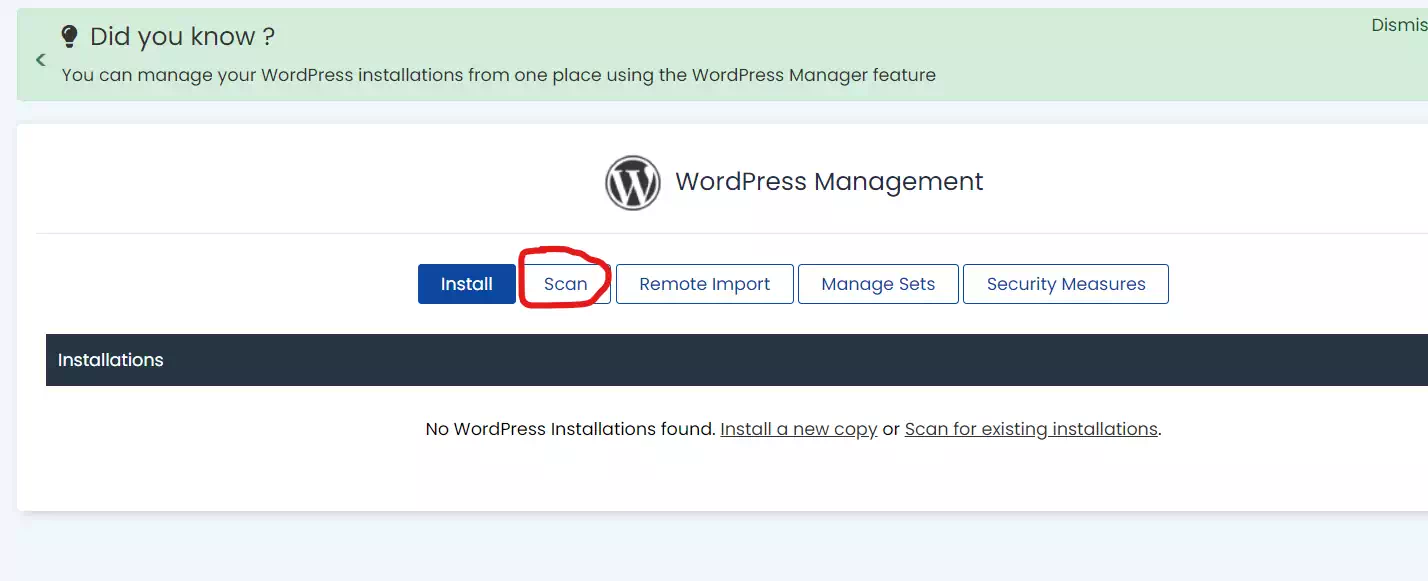Select Remote Import
The height and width of the screenshot is (581, 1428).
pos(705,284)
